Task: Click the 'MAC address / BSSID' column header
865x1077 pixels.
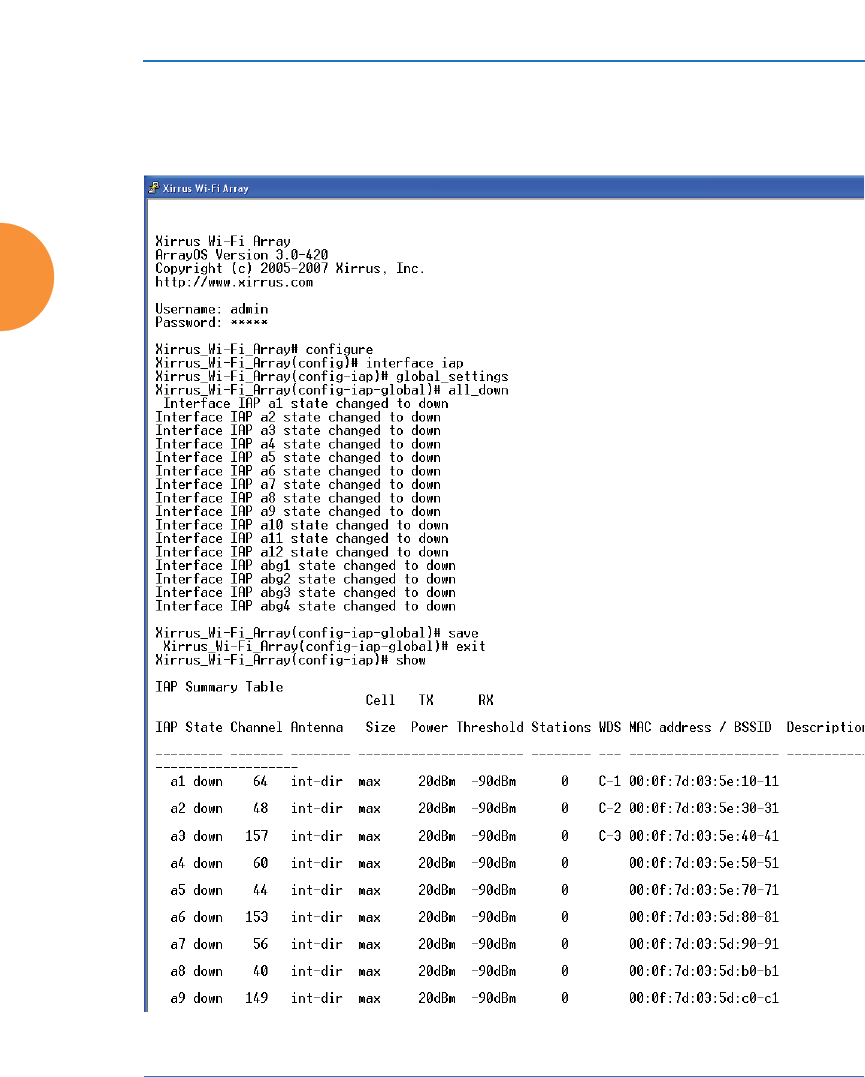Action: tap(700, 727)
